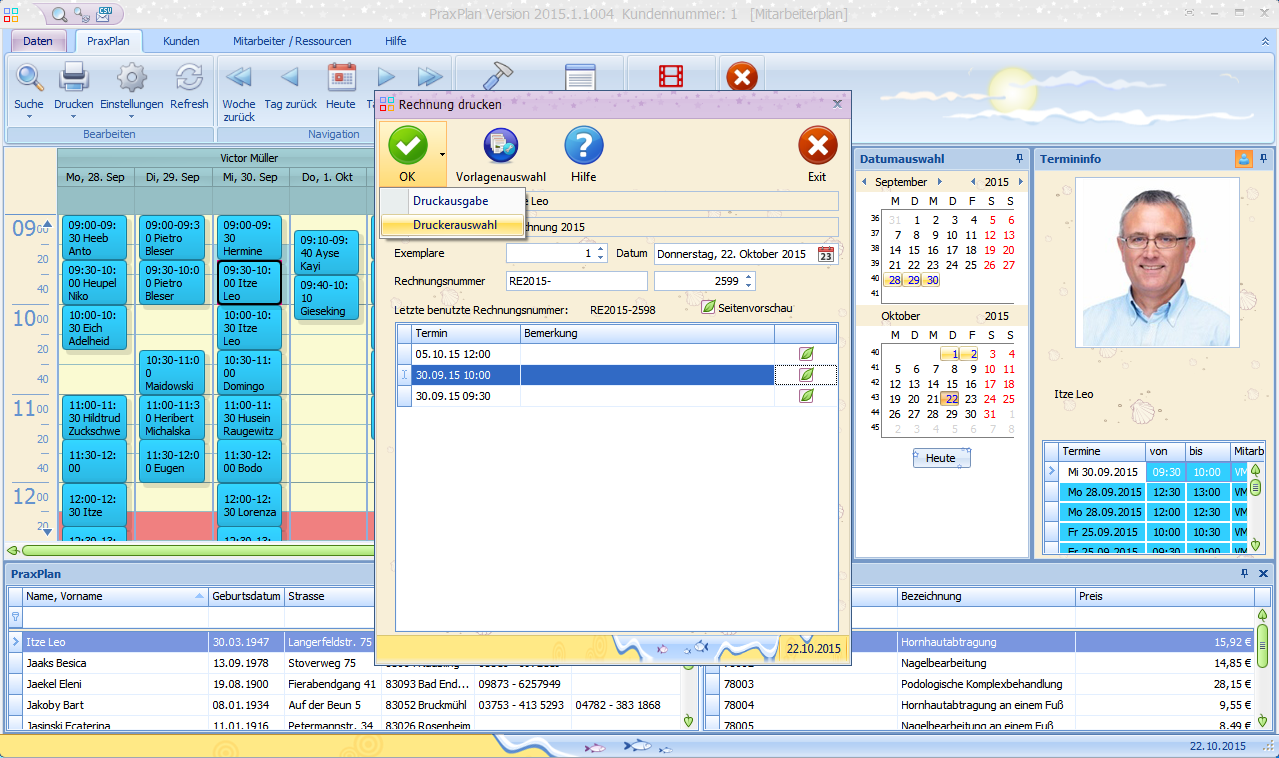
Task: Choose Druckausgabe from the OK menu
Action: [452, 201]
